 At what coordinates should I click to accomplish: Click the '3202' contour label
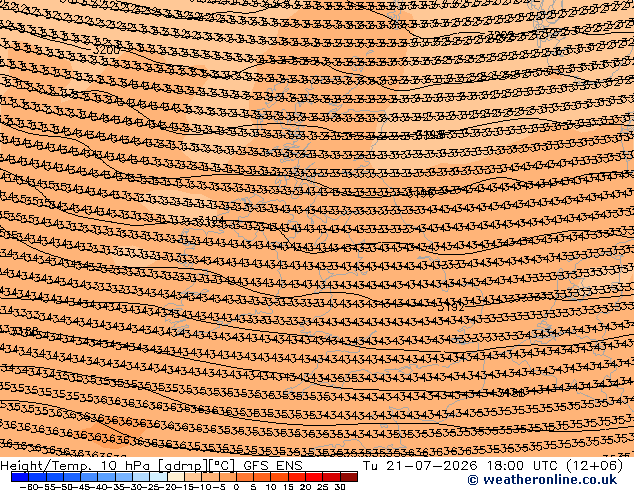500,36
